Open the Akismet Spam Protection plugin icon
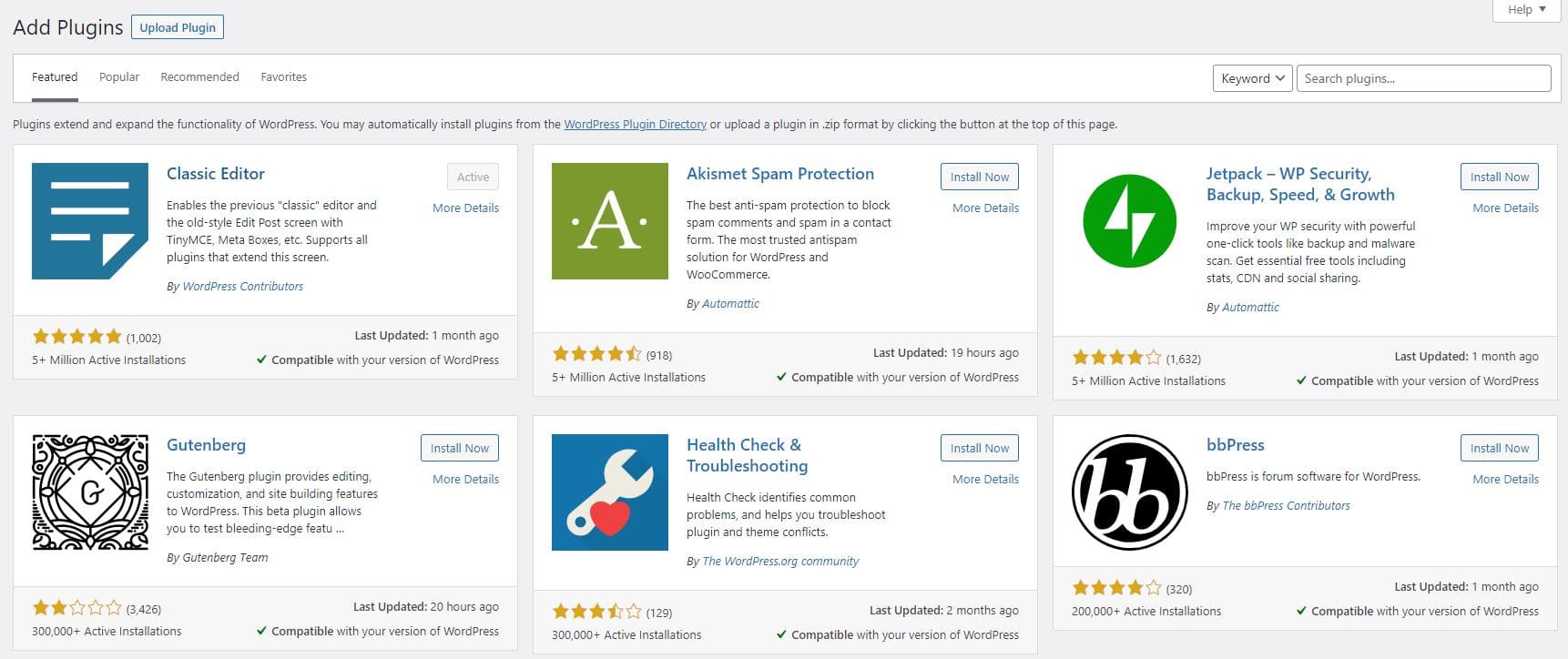 610,221
